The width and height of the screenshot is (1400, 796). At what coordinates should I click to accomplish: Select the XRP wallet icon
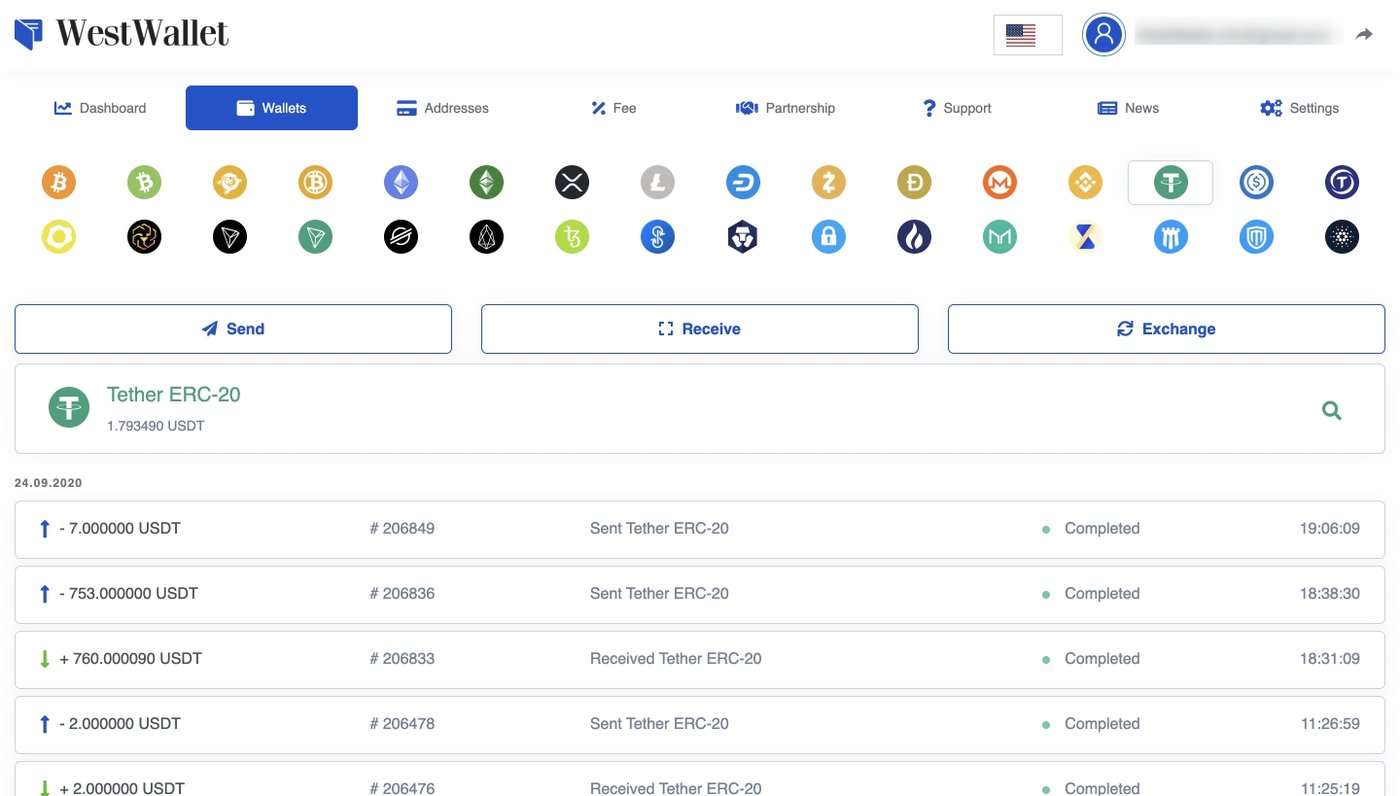[572, 183]
